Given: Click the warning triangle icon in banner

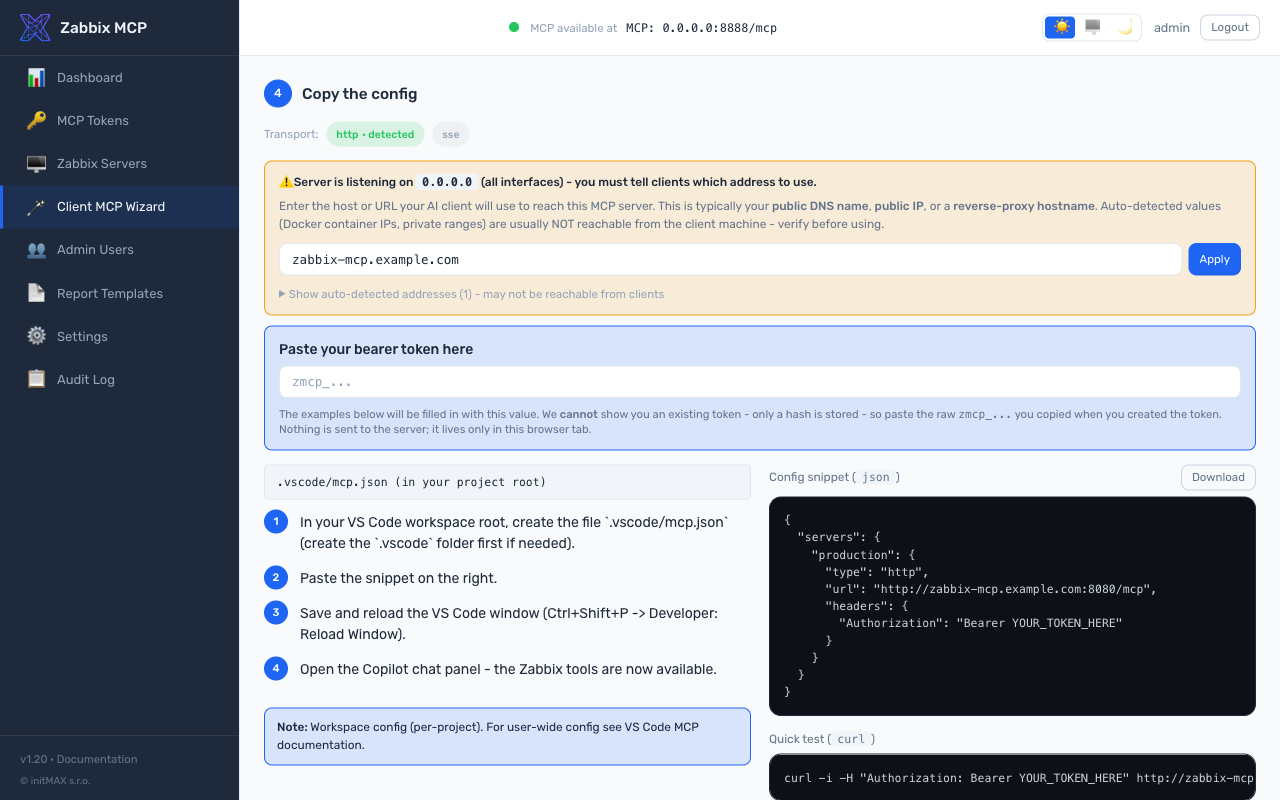Looking at the screenshot, I should [x=286, y=182].
